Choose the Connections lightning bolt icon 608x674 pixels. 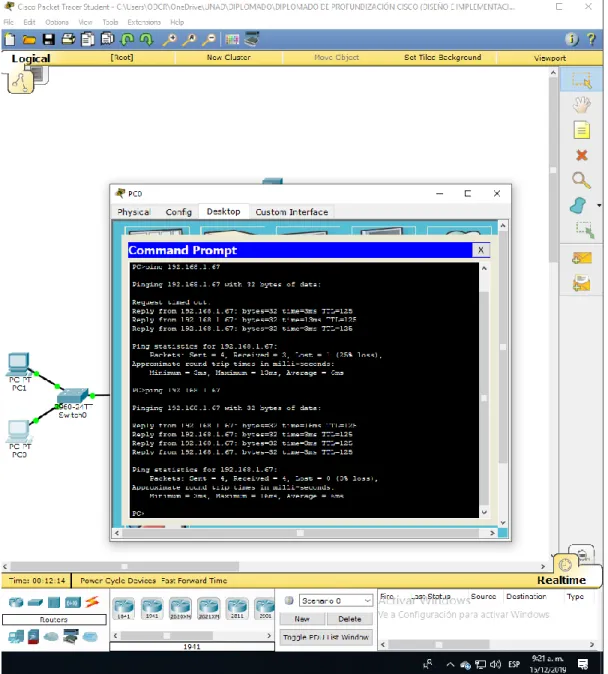(x=92, y=602)
